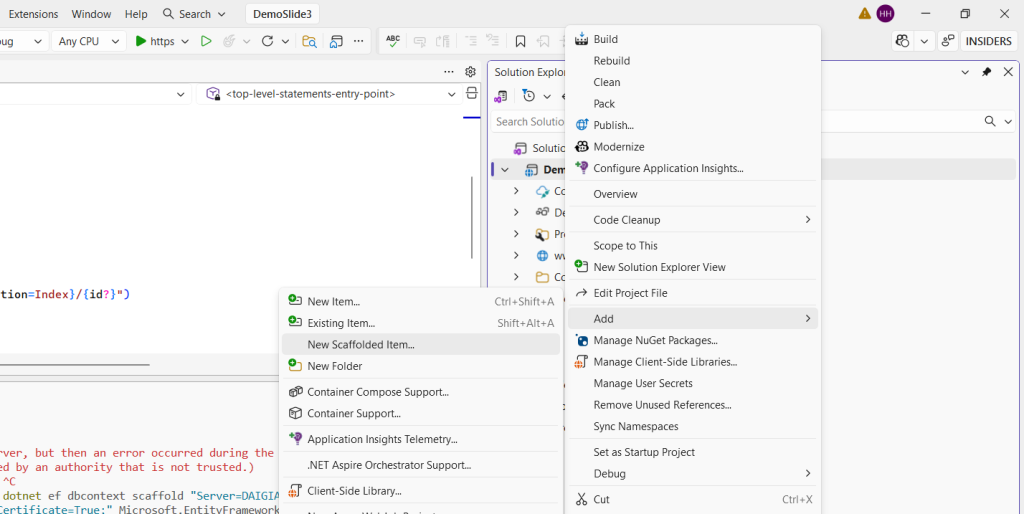Click the GitHub Copilot icon
The width and height of the screenshot is (1024, 514).
point(903,42)
